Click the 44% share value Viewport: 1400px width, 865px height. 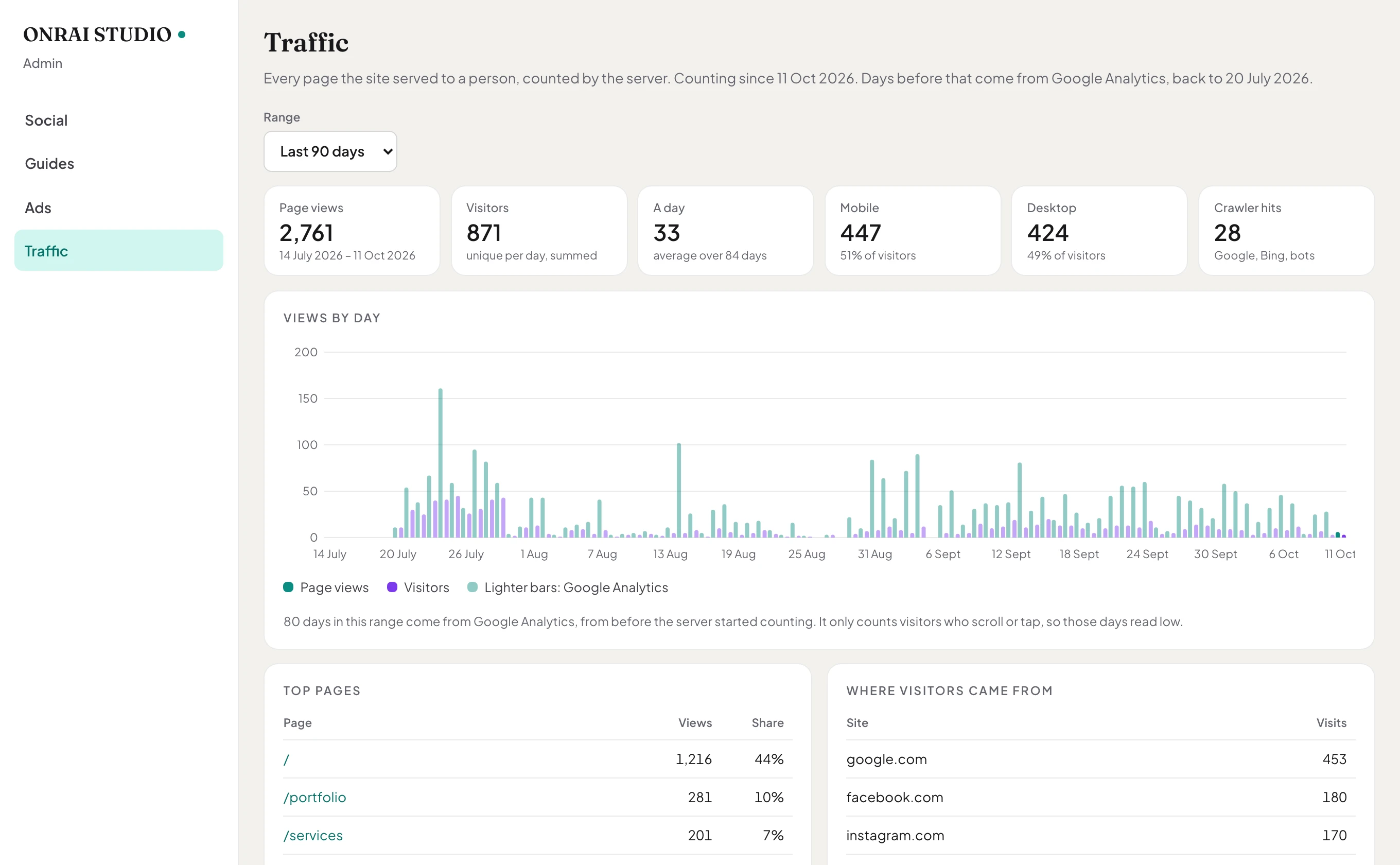768,759
